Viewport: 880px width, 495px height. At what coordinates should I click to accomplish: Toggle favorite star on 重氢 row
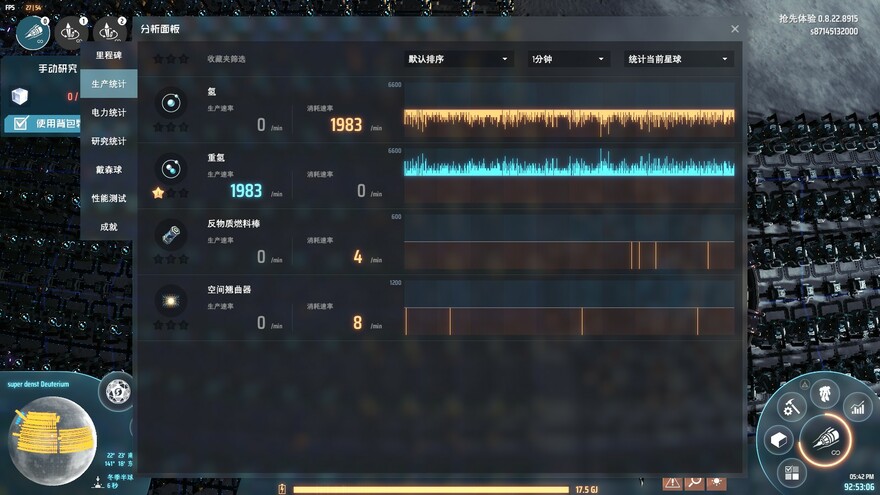pyautogui.click(x=158, y=192)
